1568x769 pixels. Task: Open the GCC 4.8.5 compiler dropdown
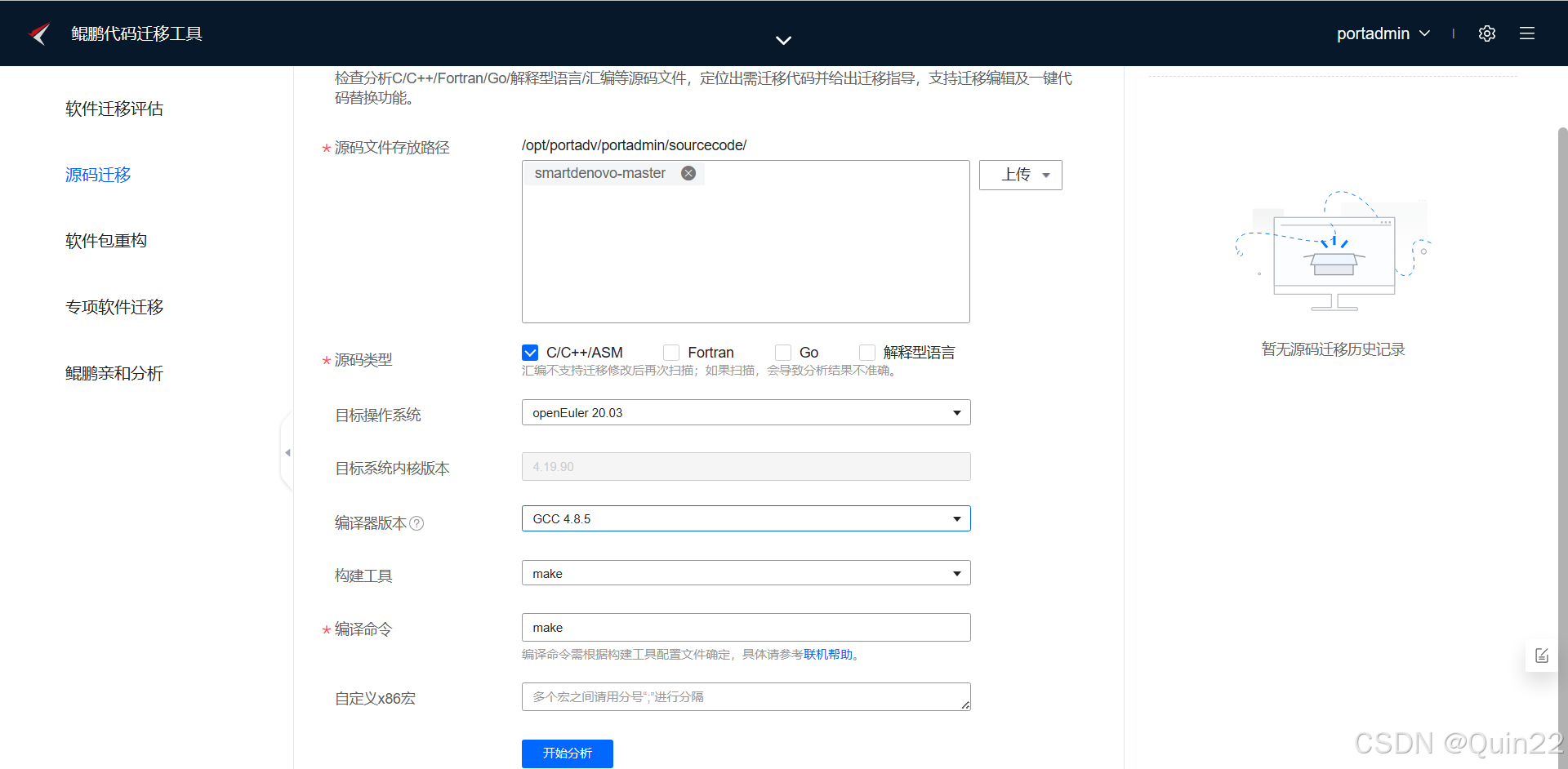coord(746,518)
